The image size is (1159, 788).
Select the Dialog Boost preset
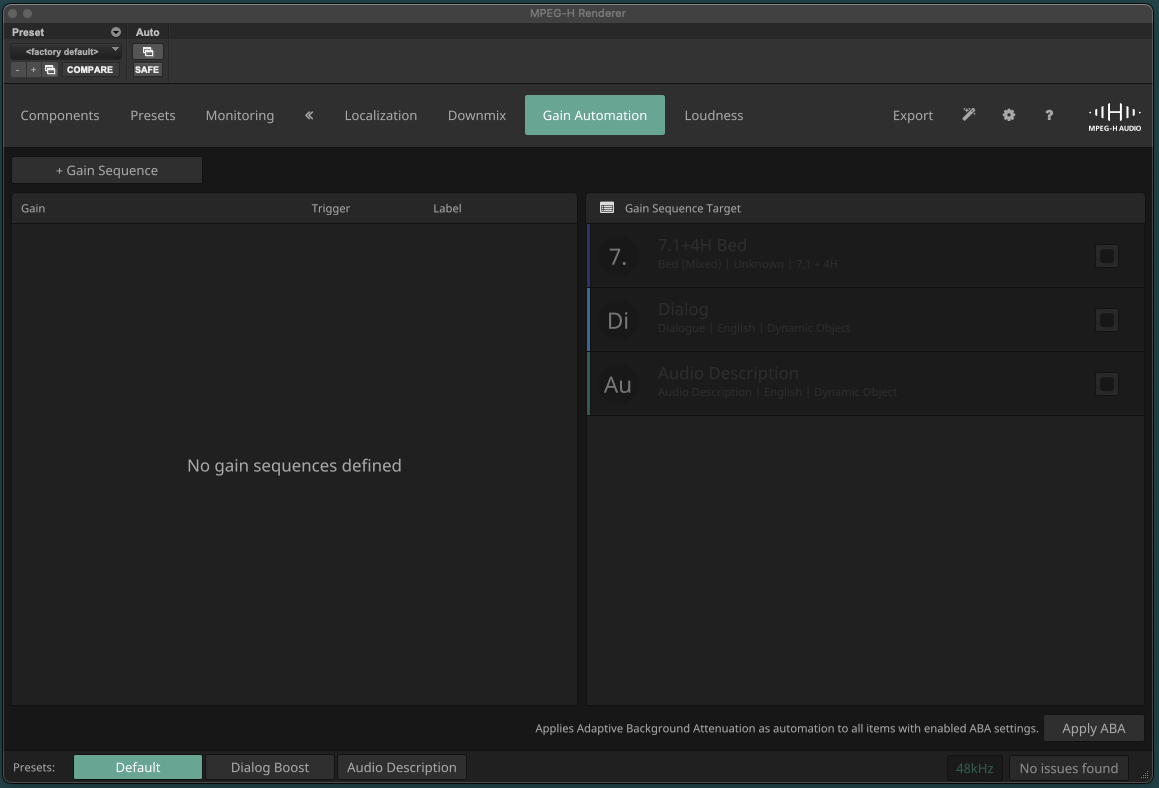[x=270, y=767]
